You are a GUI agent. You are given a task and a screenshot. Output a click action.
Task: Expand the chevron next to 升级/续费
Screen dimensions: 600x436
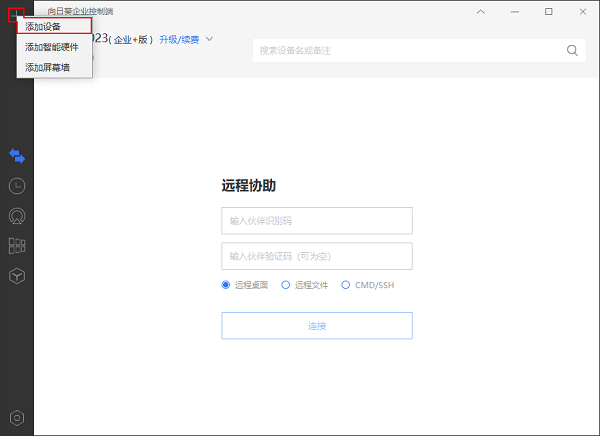(210, 39)
